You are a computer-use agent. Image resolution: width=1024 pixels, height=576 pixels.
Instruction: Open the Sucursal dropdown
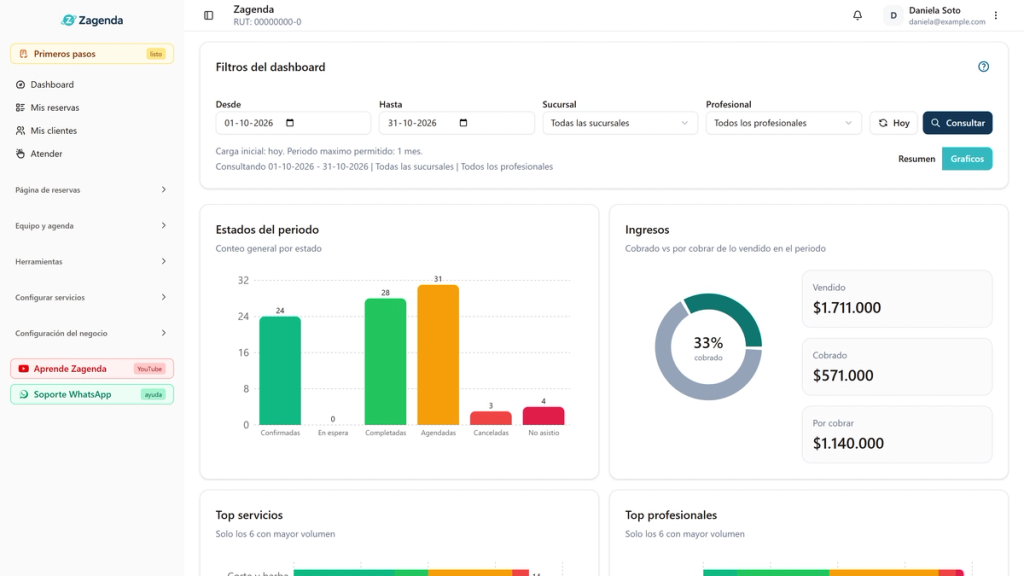[x=620, y=123]
